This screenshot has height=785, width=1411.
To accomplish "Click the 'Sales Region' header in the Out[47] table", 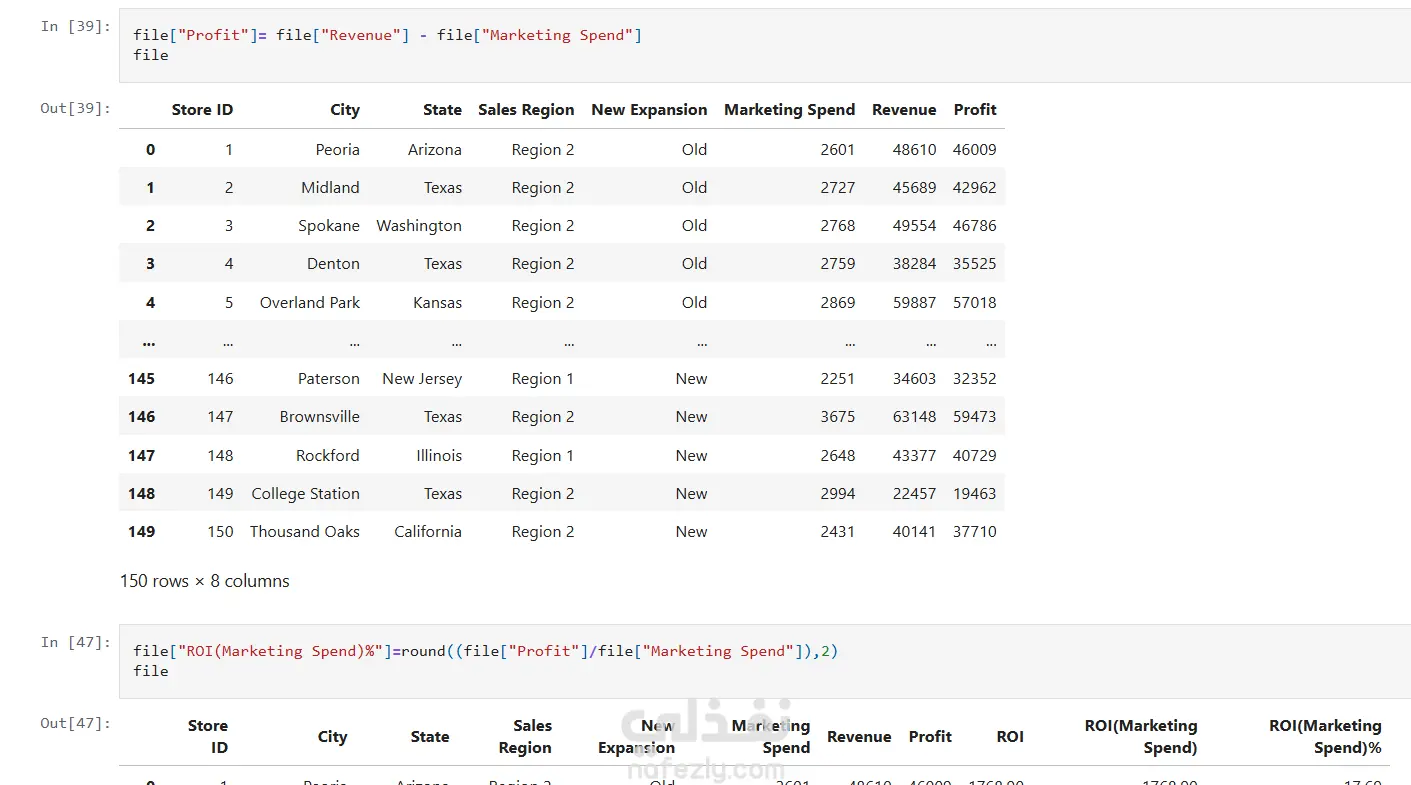I will 525,737.
